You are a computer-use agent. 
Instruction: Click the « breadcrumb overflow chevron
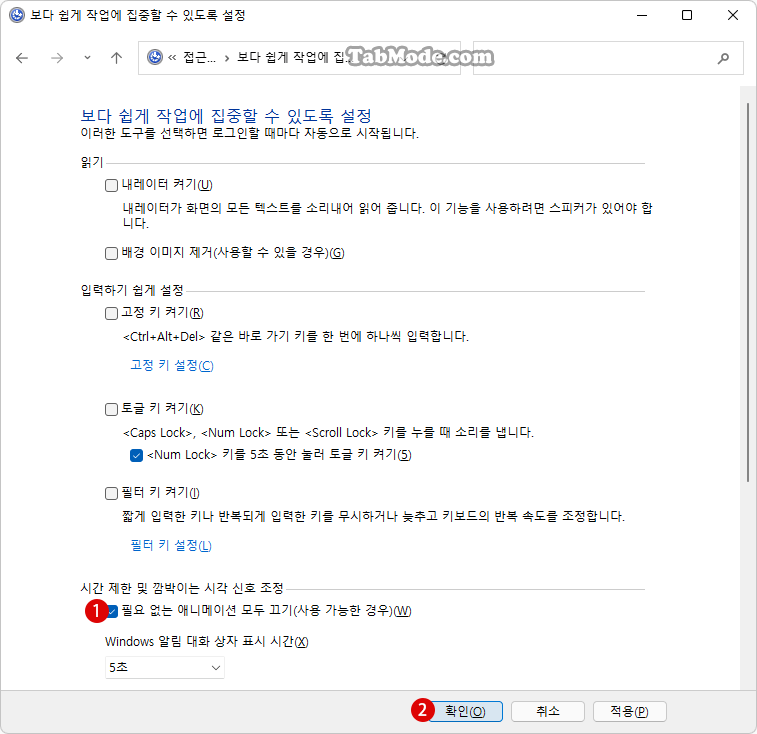coord(172,58)
